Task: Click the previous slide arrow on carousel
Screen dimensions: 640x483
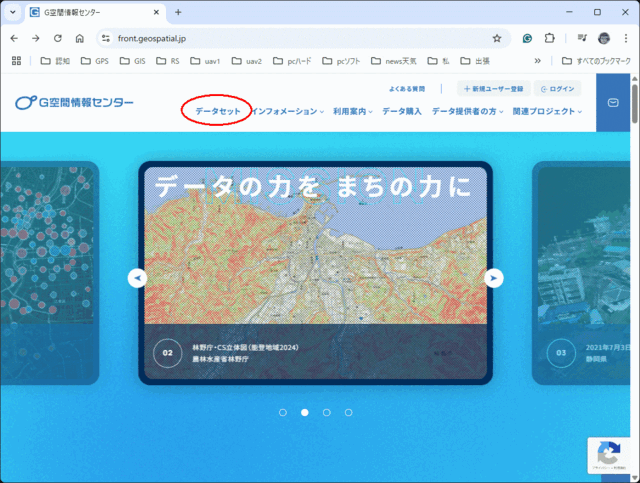Action: [138, 278]
